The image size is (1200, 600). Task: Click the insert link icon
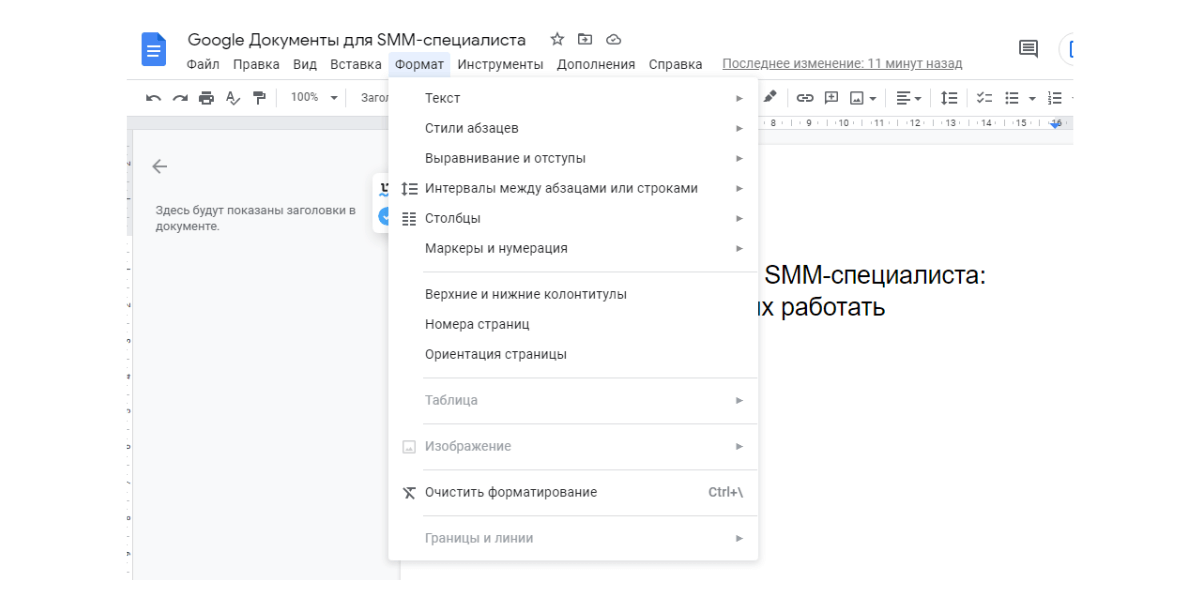click(805, 98)
